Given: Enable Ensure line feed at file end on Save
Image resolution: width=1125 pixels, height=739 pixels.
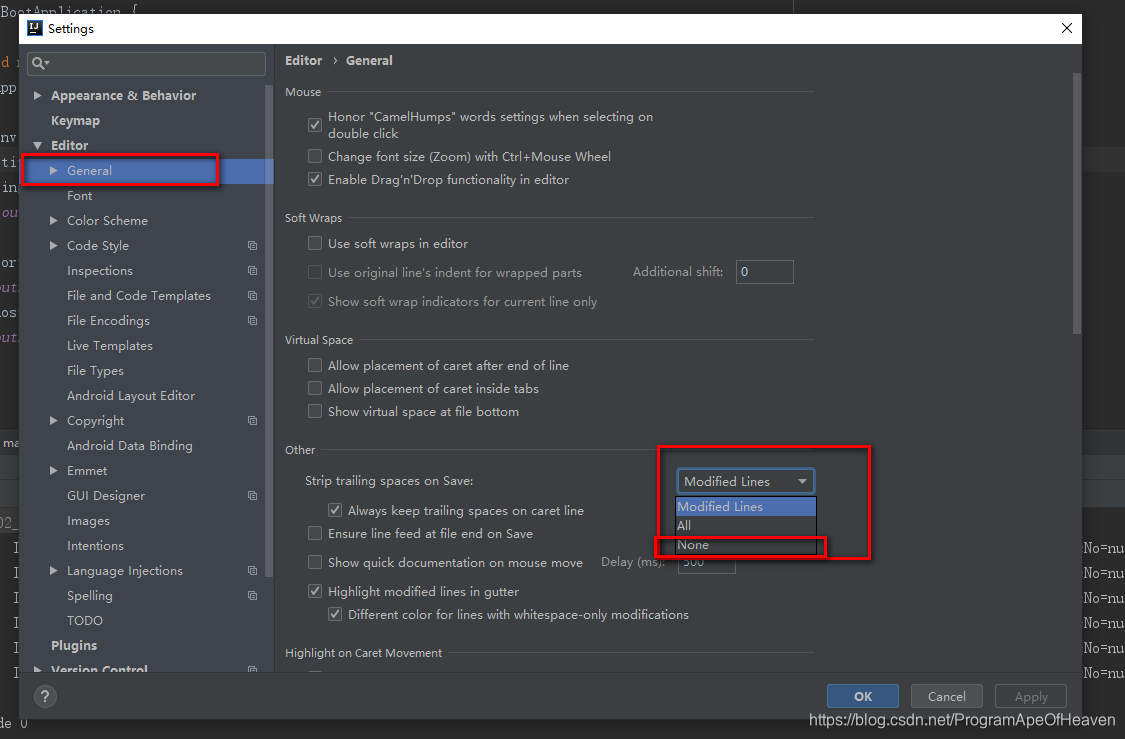Looking at the screenshot, I should 315,533.
